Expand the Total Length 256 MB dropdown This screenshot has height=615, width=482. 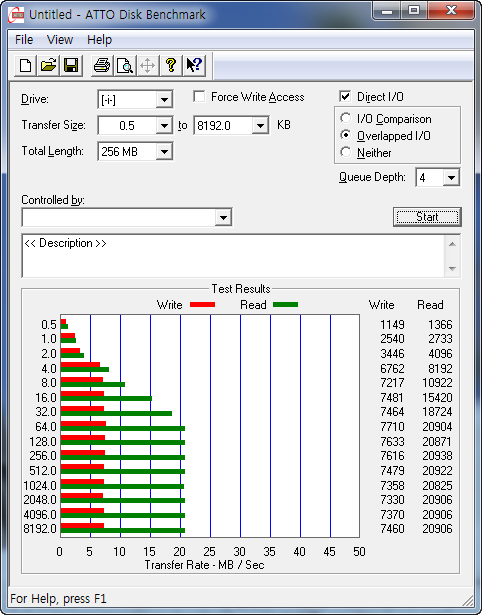pos(164,151)
